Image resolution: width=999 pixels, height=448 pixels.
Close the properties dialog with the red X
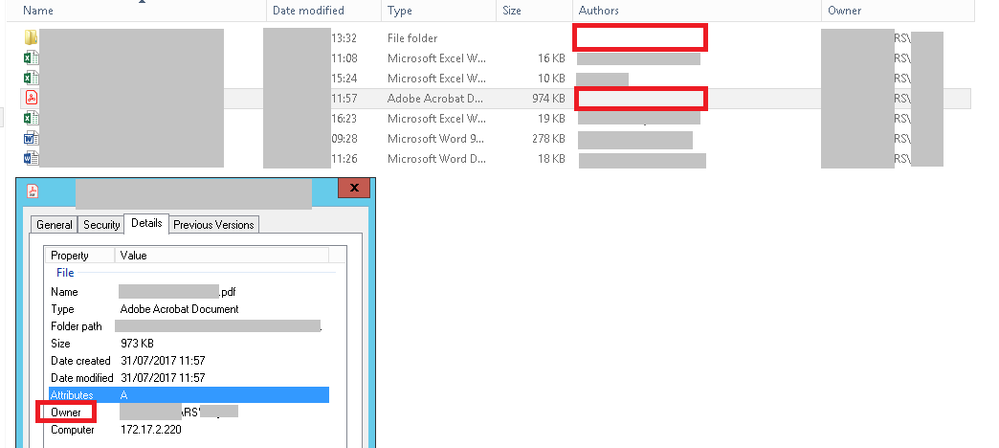[354, 189]
